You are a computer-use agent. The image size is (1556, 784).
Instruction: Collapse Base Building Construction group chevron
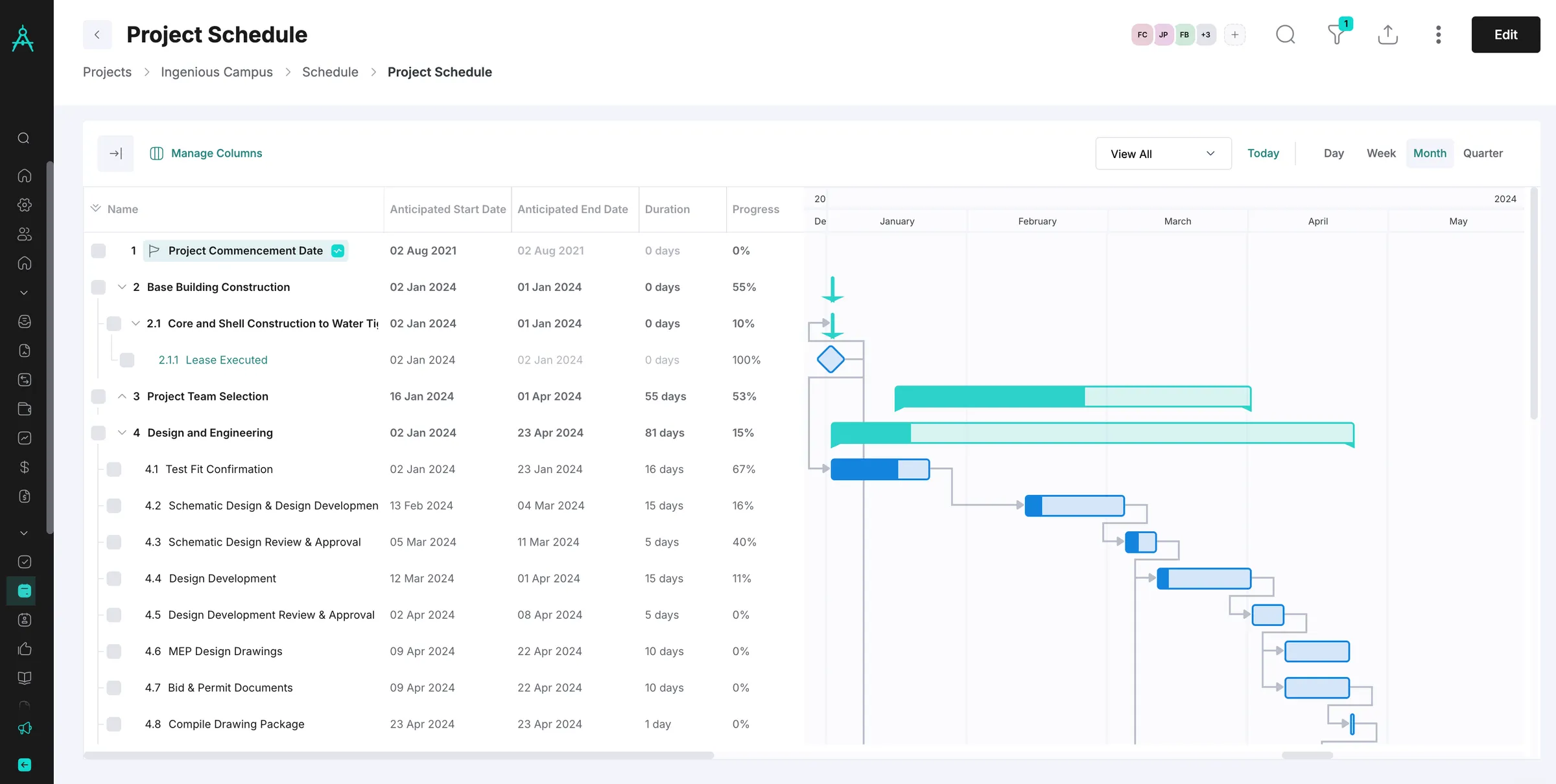122,287
